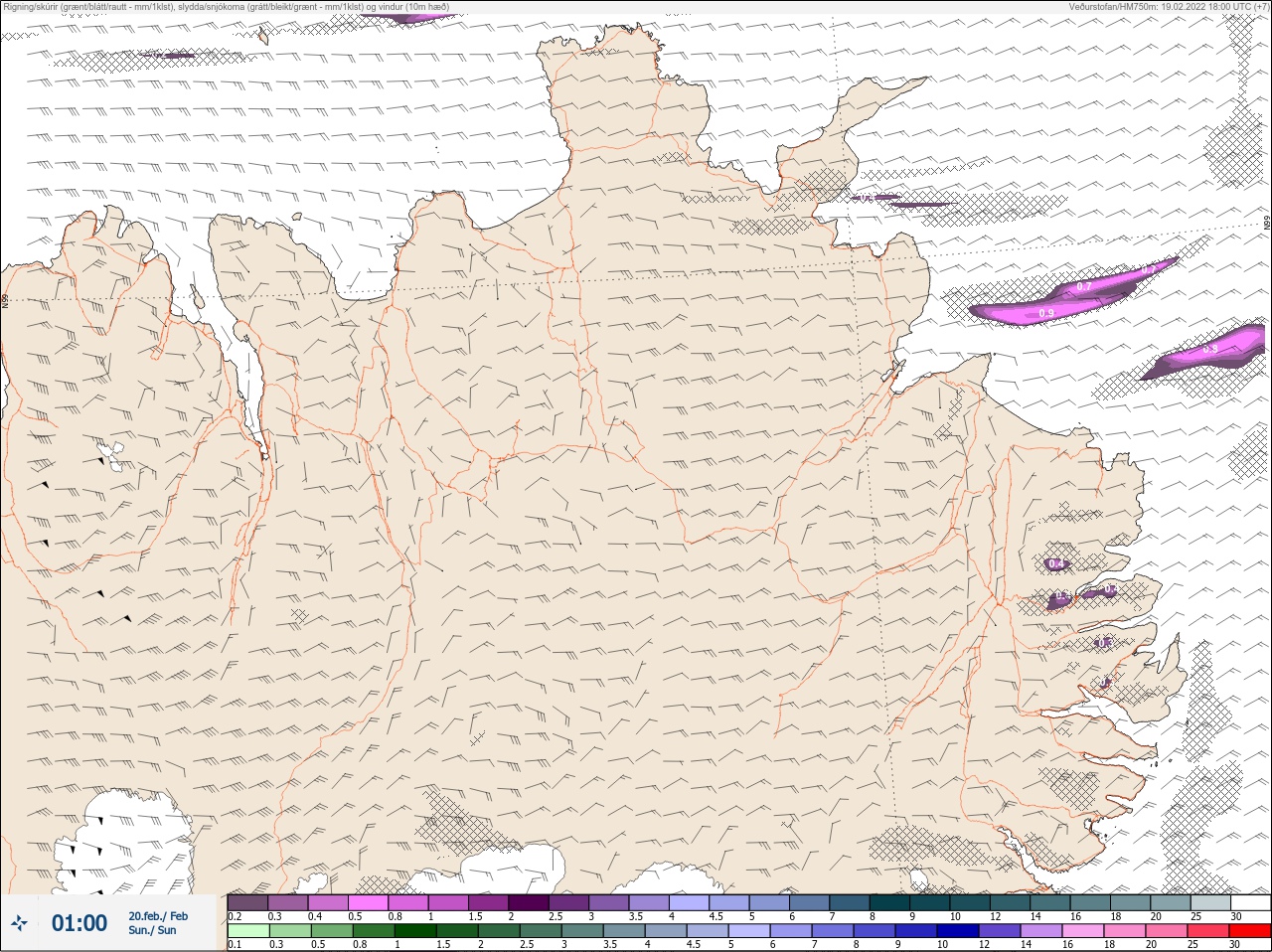Click the weekday label Sun./ Sun

[x=153, y=930]
